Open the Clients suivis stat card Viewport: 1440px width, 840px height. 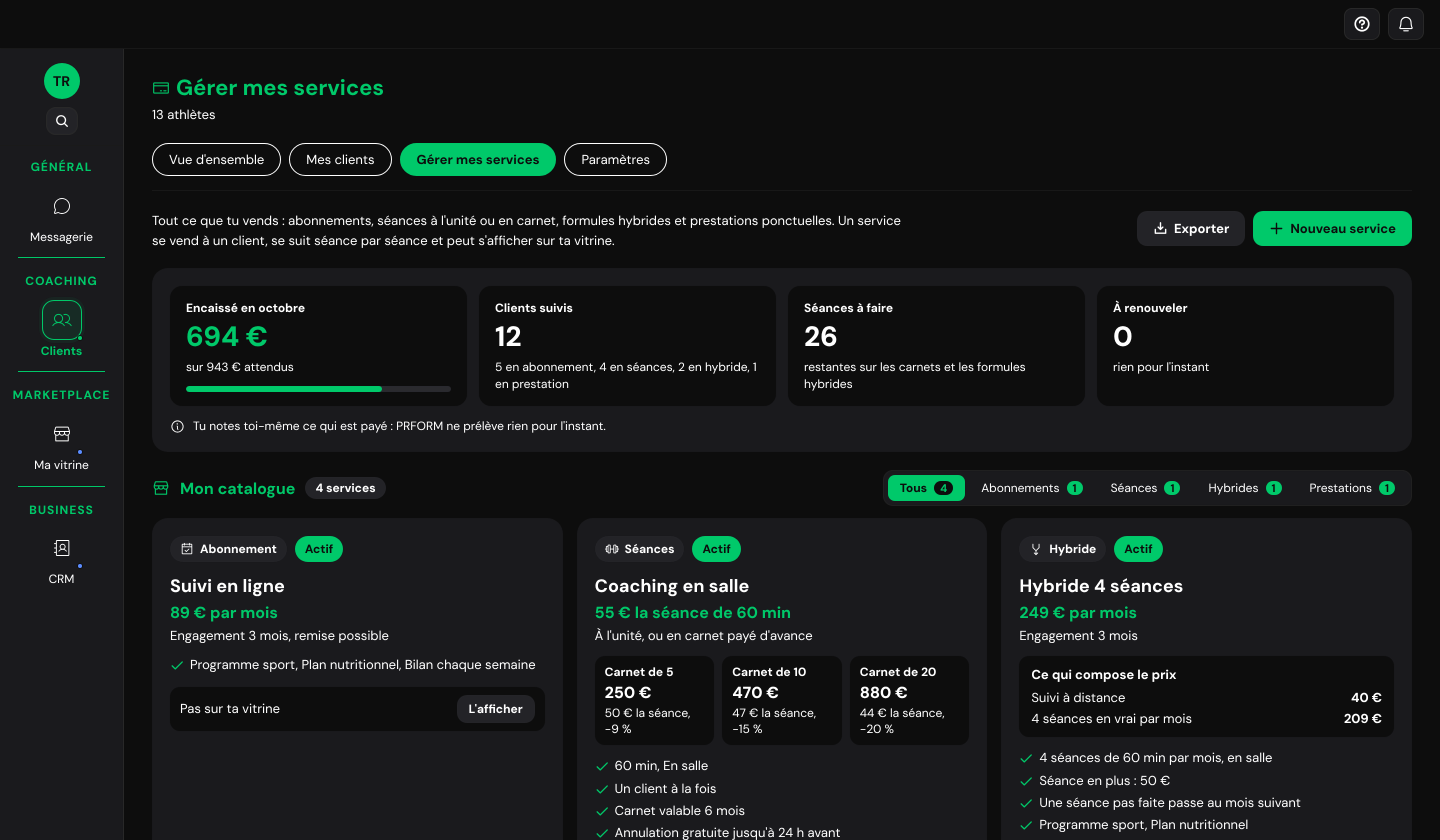[627, 346]
